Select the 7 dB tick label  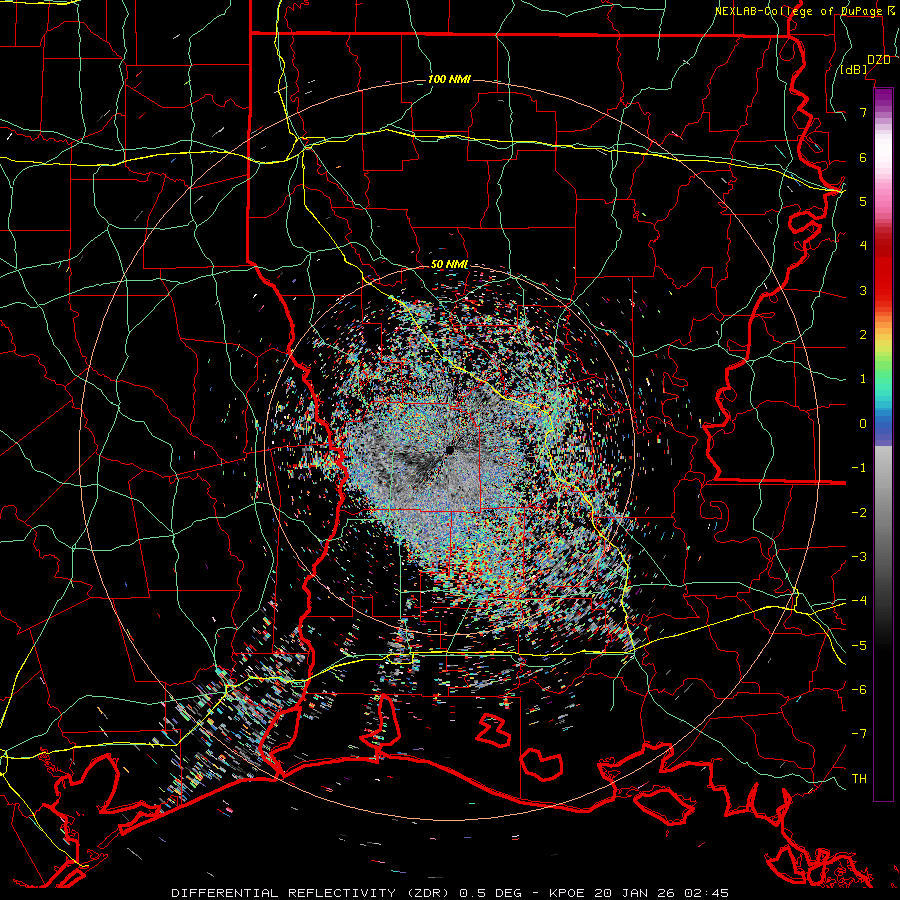[863, 112]
